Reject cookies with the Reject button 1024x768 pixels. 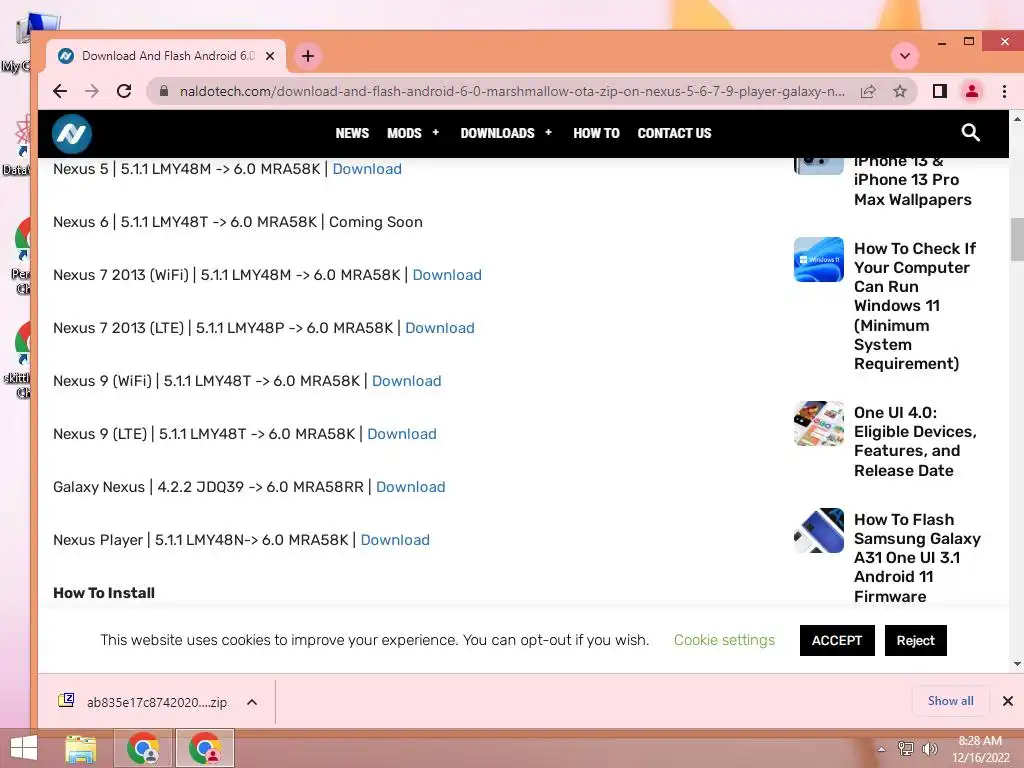(x=916, y=641)
